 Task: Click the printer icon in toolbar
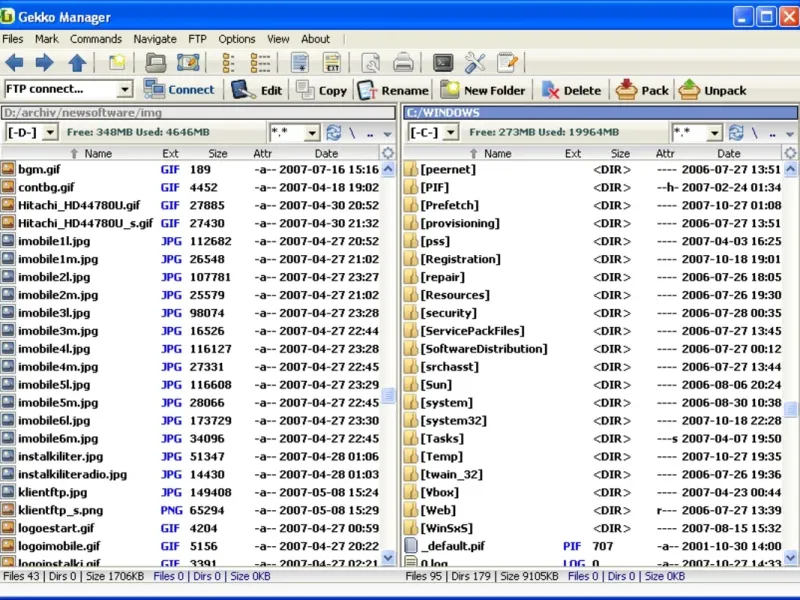pyautogui.click(x=403, y=63)
